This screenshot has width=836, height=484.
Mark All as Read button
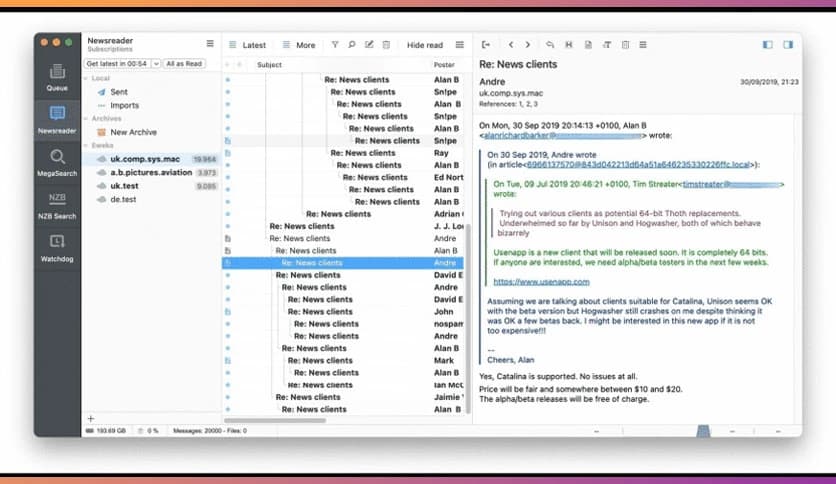(x=184, y=63)
